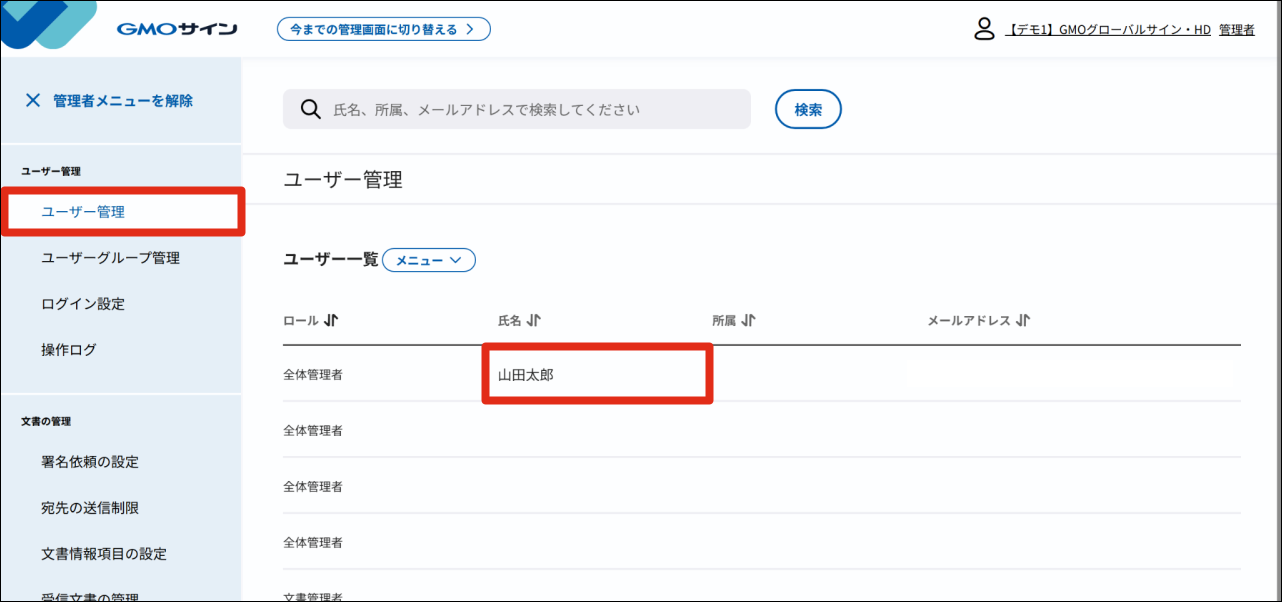Viewport: 1282px width, 602px height.
Task: Go to ログイン設定 in the sidebar
Action: point(83,304)
